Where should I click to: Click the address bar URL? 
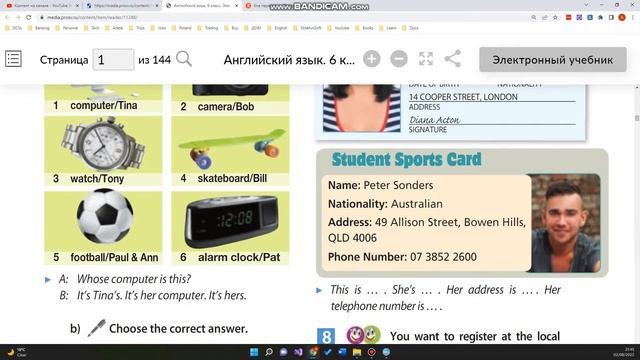[92, 18]
